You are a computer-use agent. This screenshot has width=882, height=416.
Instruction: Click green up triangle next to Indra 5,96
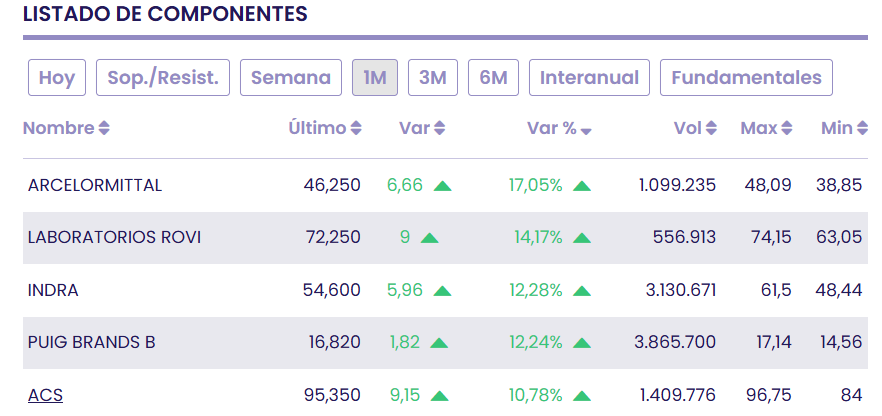tap(442, 291)
